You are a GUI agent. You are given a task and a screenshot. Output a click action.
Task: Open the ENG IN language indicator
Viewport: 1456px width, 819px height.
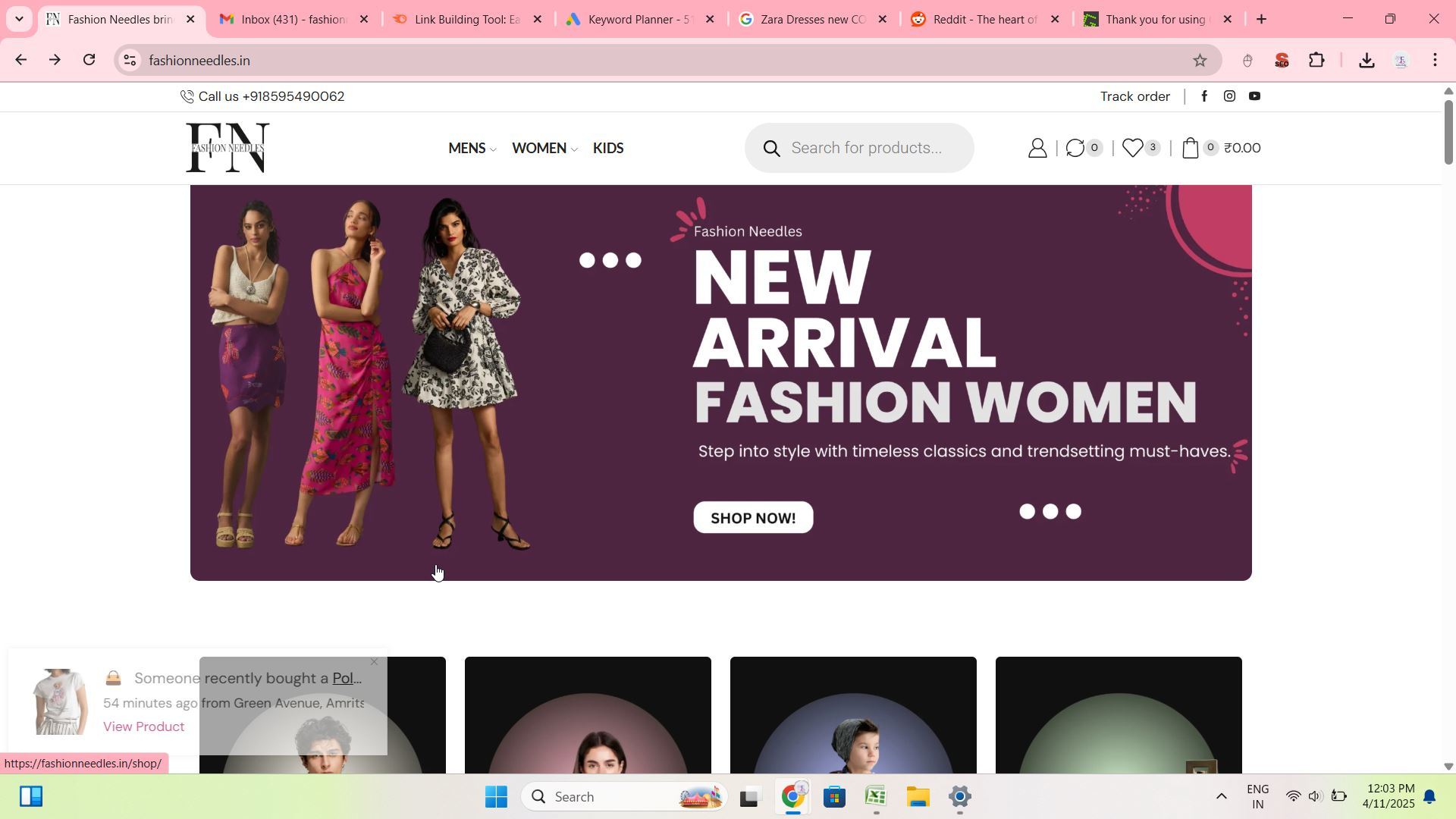[x=1258, y=797]
